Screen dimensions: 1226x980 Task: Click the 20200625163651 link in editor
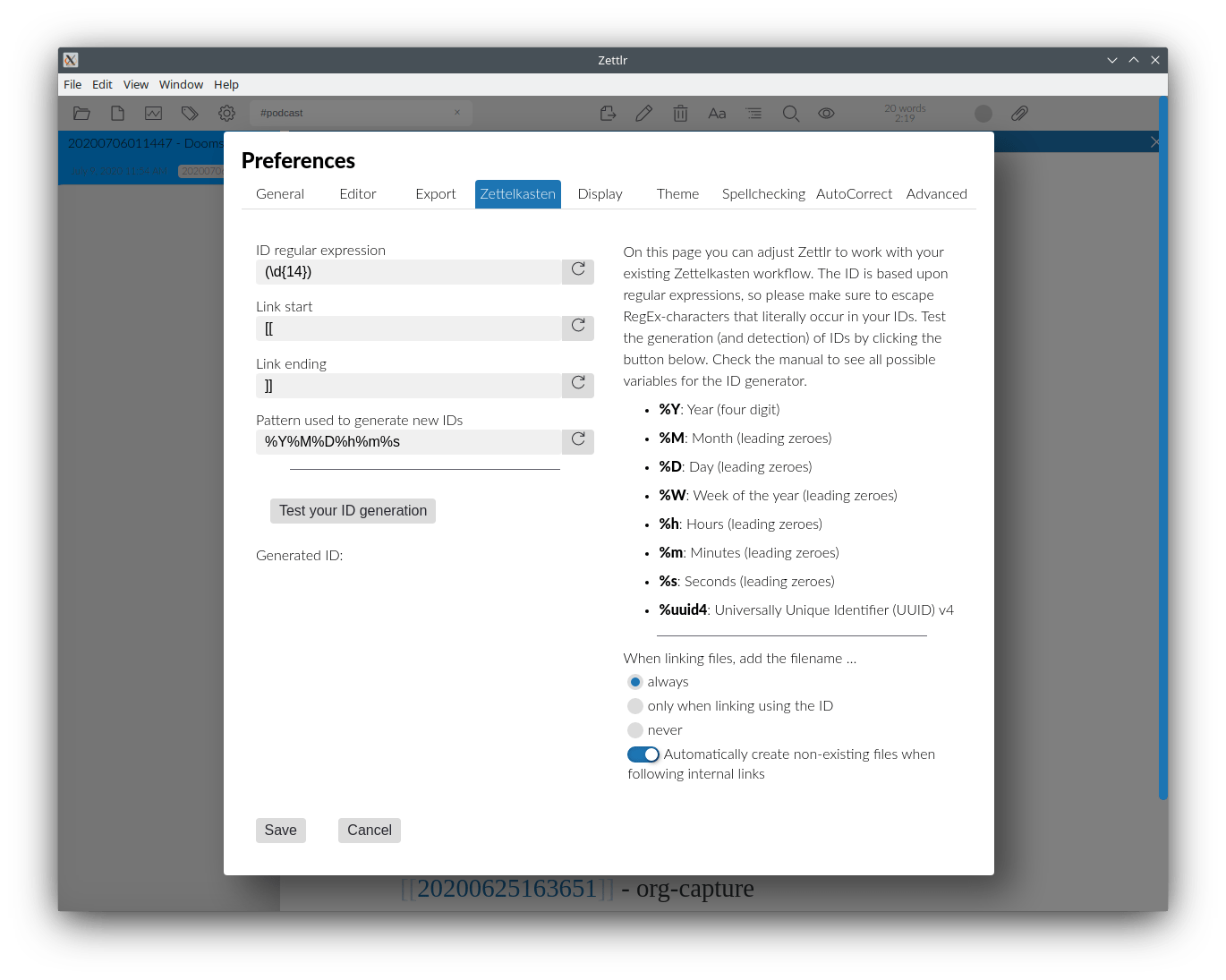click(507, 889)
